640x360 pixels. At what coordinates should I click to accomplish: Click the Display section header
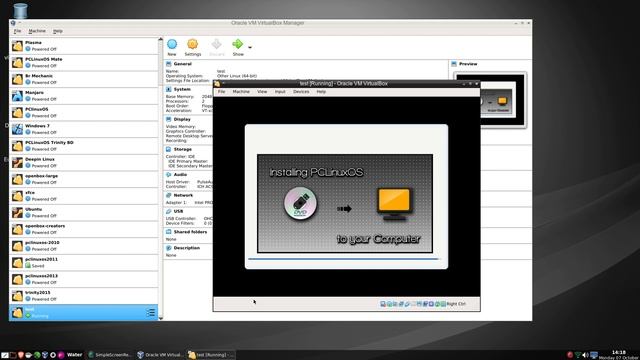pos(182,120)
